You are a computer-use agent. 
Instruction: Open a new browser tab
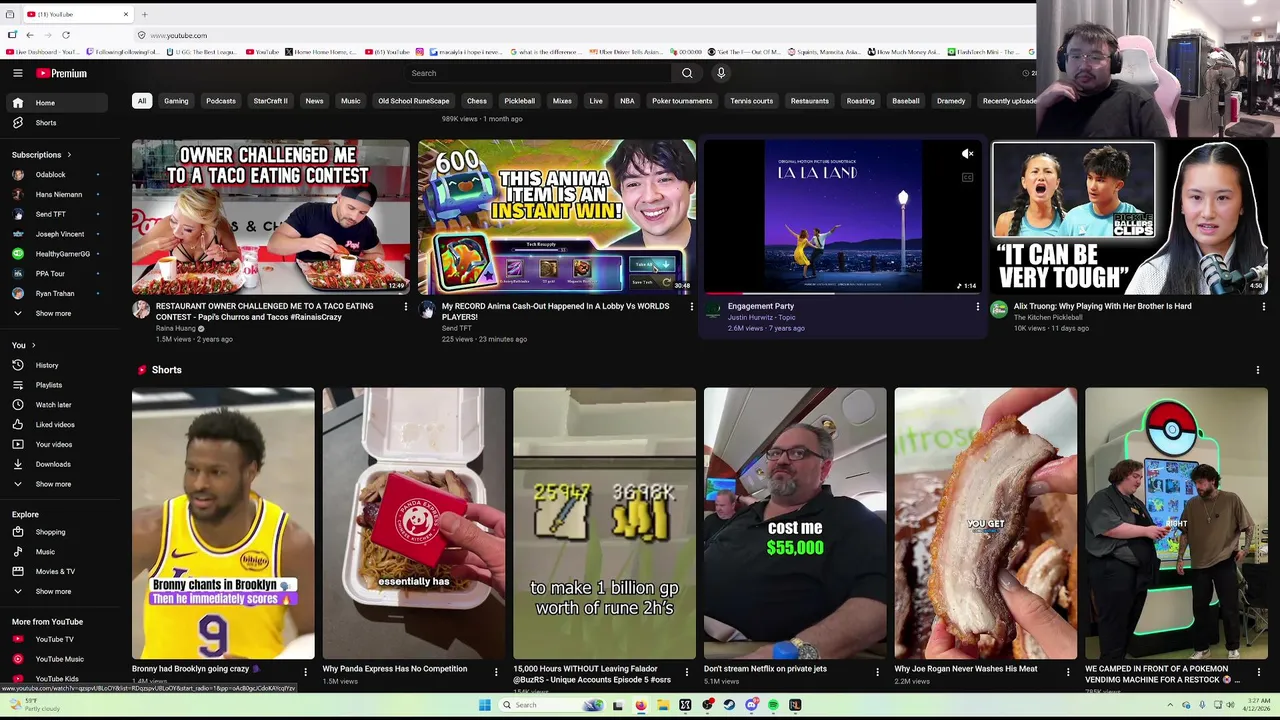click(144, 14)
